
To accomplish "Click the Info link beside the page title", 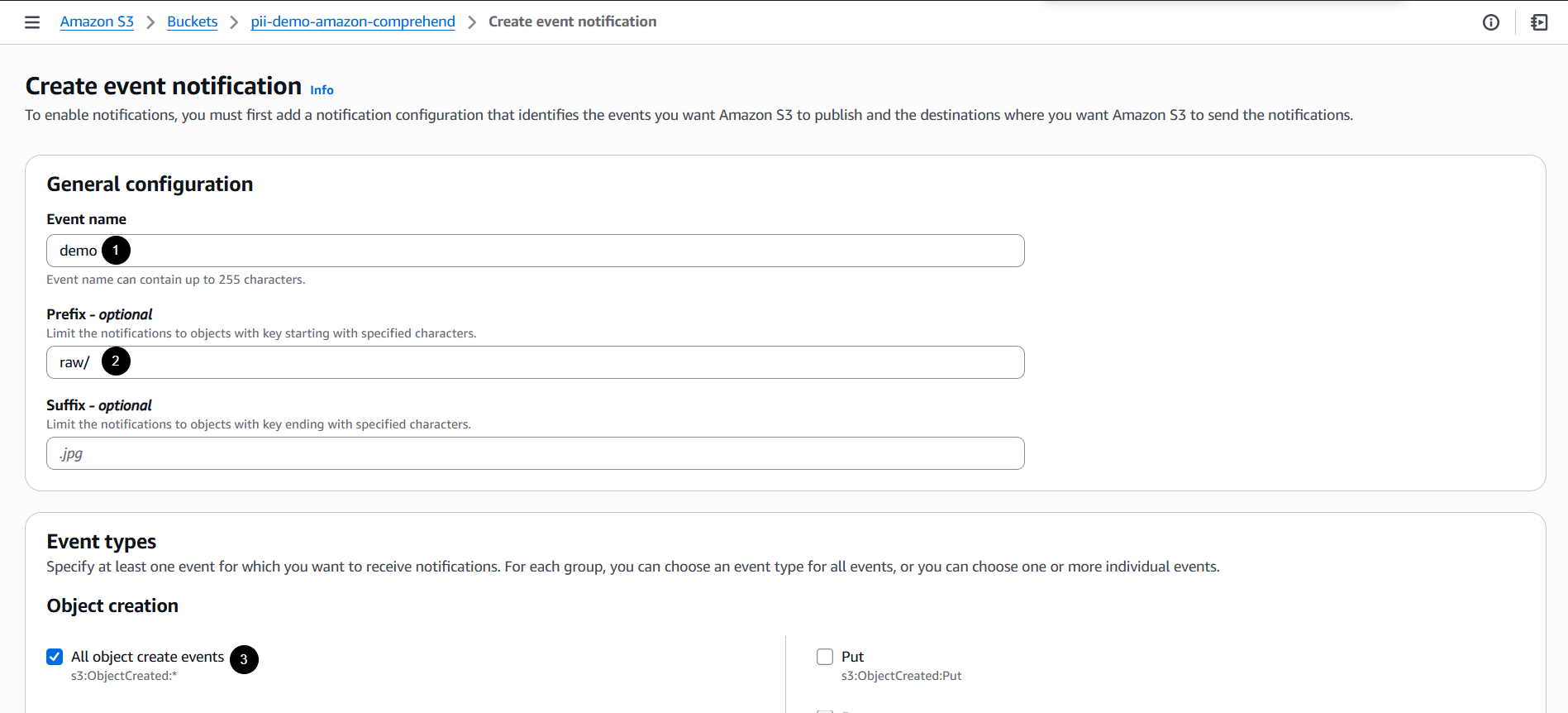I will (322, 89).
